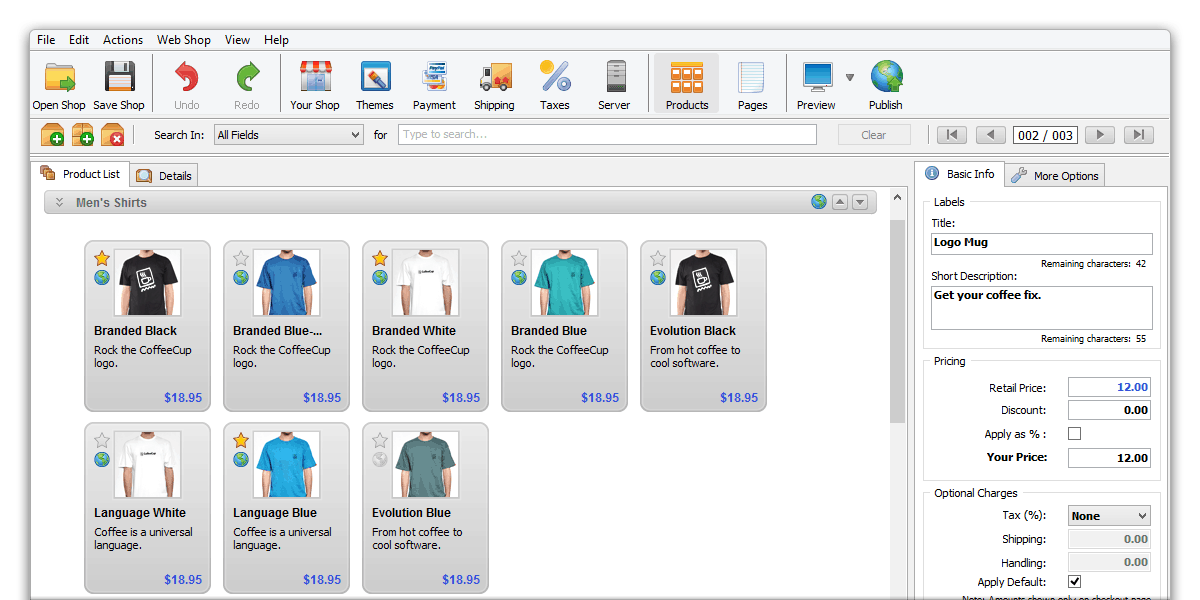Viewport: 1200px width, 600px height.
Task: Open the Taxes section
Action: (555, 84)
